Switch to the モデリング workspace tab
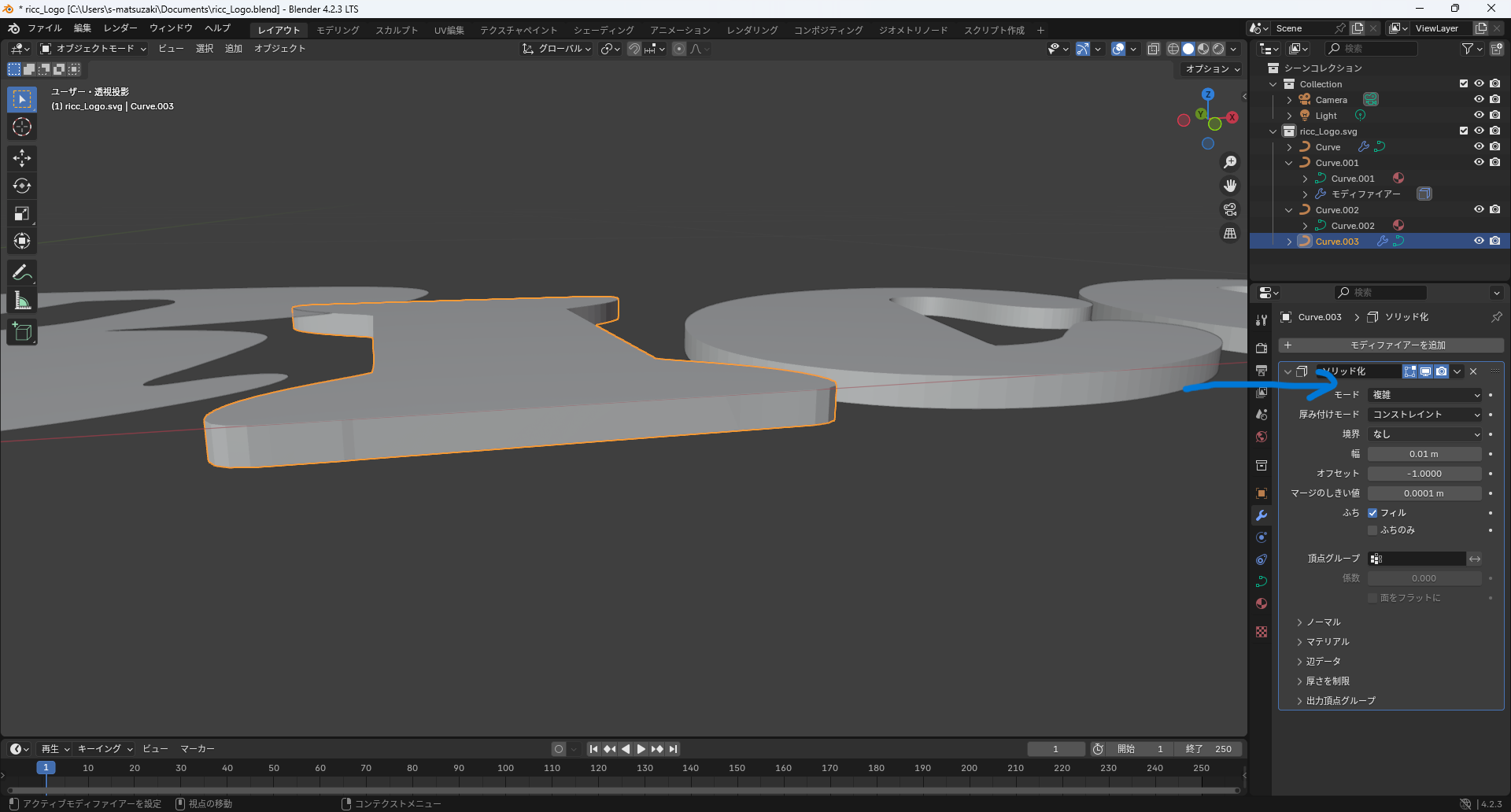The height and width of the screenshot is (812, 1511). point(338,30)
